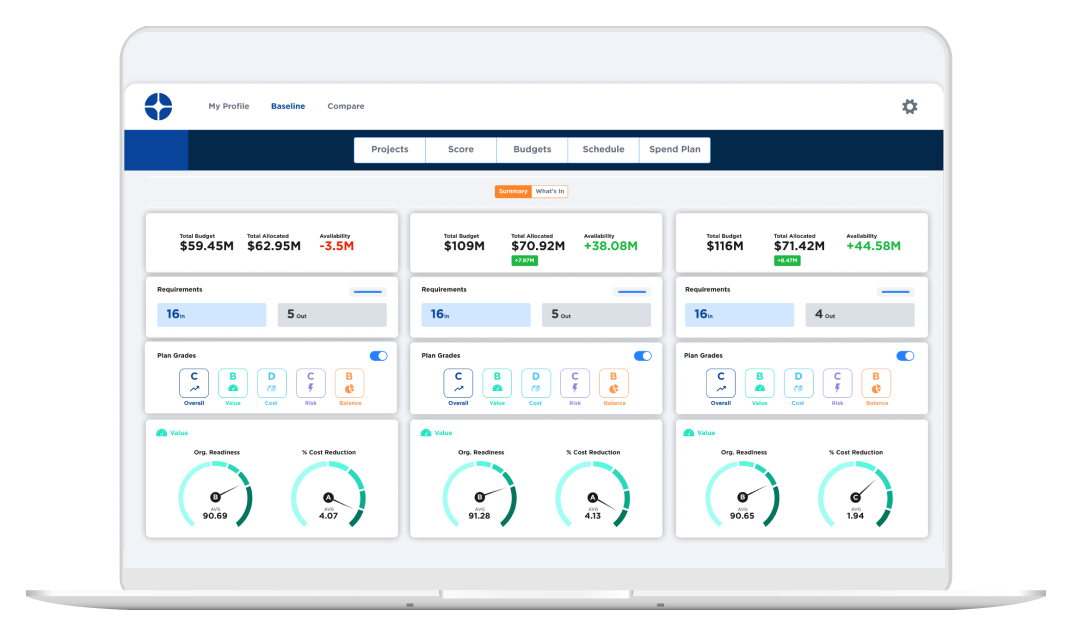Open the settings gear icon
1072x636 pixels.
coord(909,106)
